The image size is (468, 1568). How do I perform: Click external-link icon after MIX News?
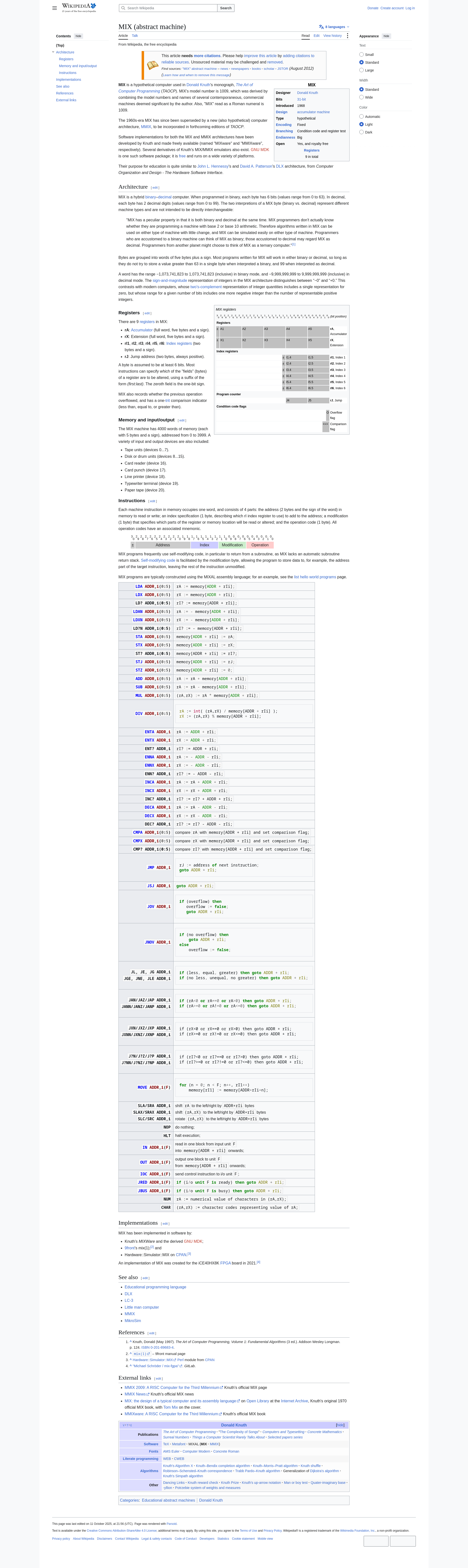pos(148,1395)
